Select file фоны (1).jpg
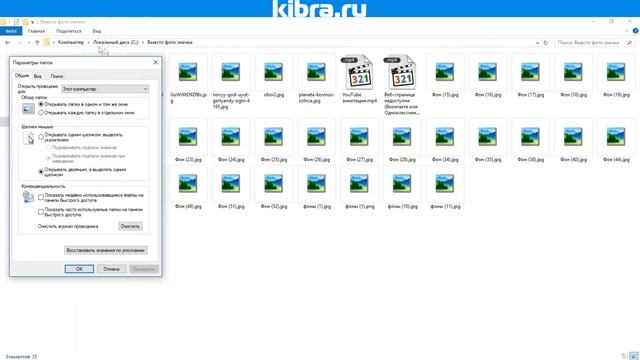The image size is (640, 360). pyautogui.click(x=316, y=187)
